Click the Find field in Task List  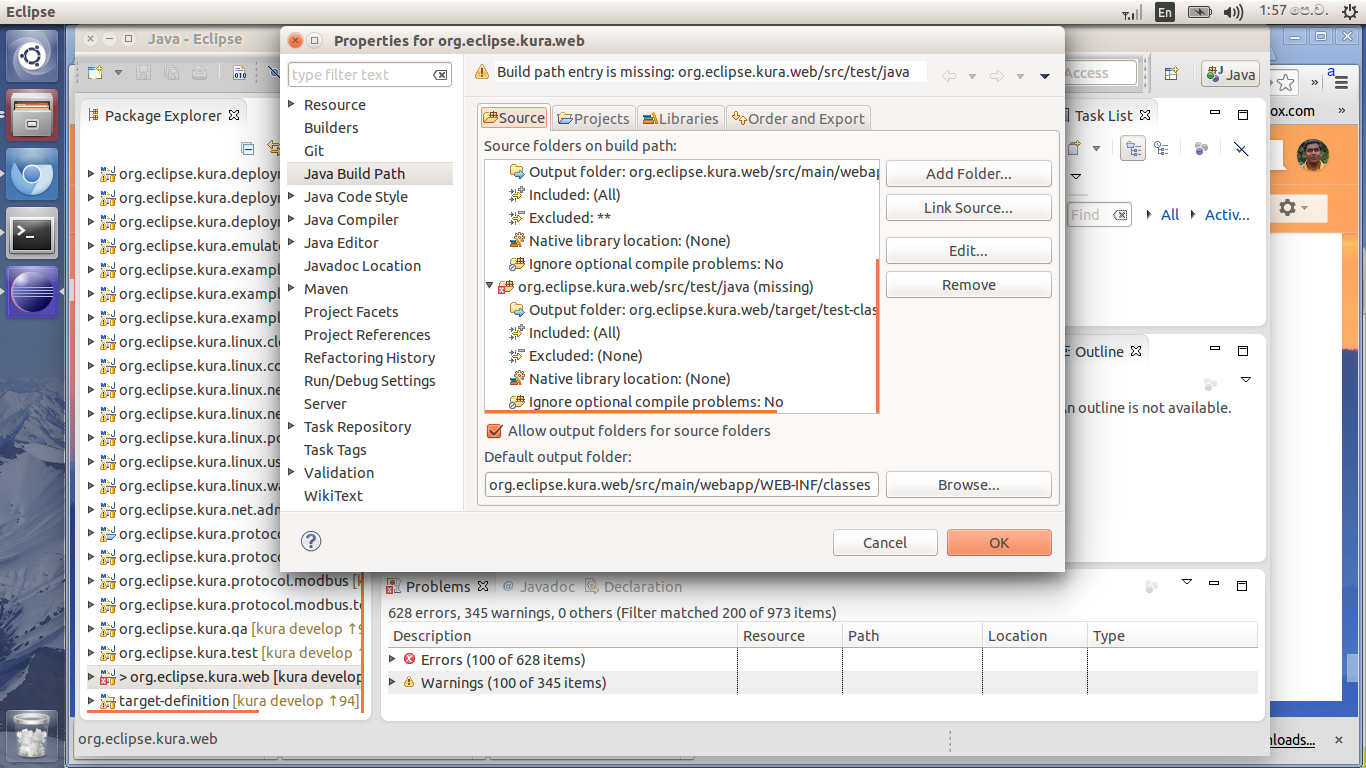pos(1098,214)
